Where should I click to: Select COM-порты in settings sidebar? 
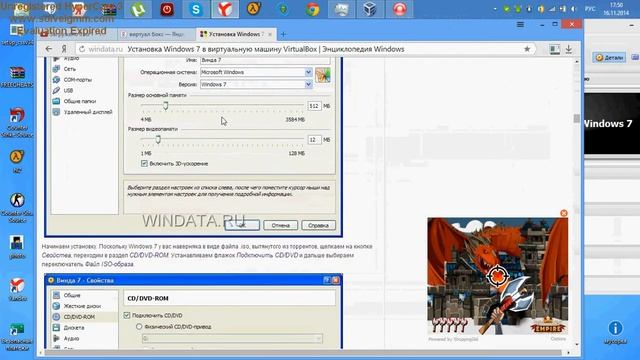pyautogui.click(x=78, y=80)
